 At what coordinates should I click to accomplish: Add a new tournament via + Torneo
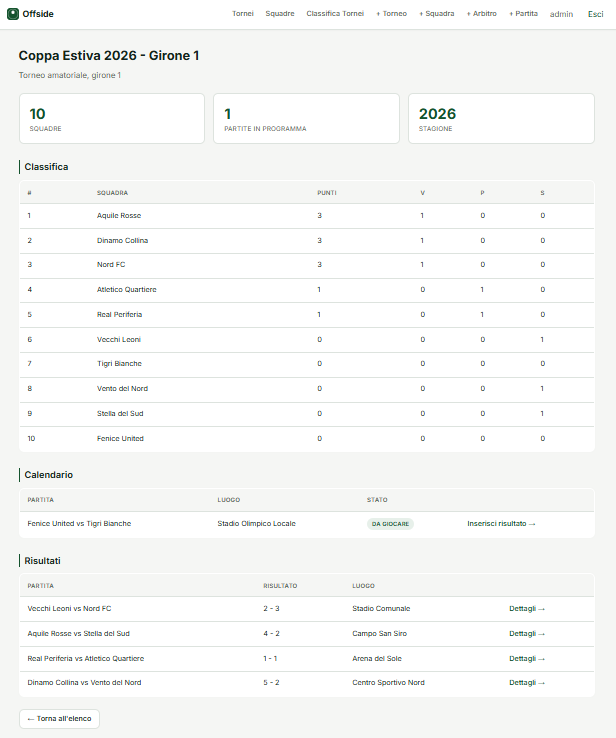click(392, 14)
